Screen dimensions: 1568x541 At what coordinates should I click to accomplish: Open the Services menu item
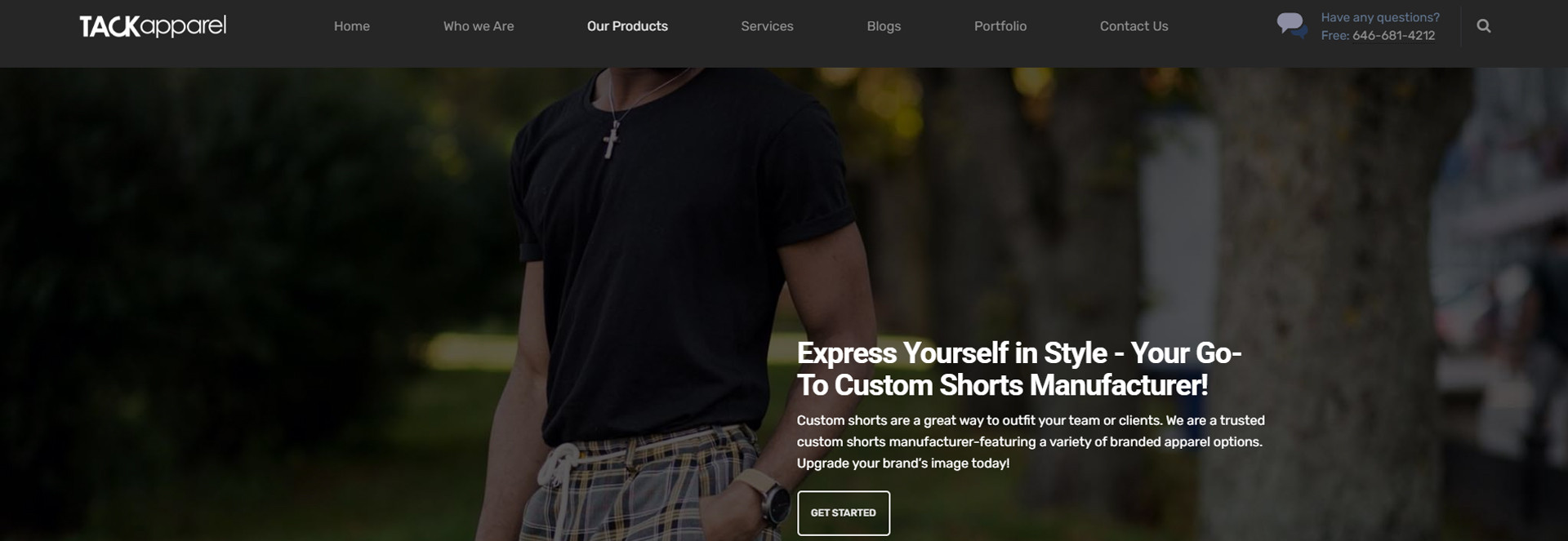[767, 26]
